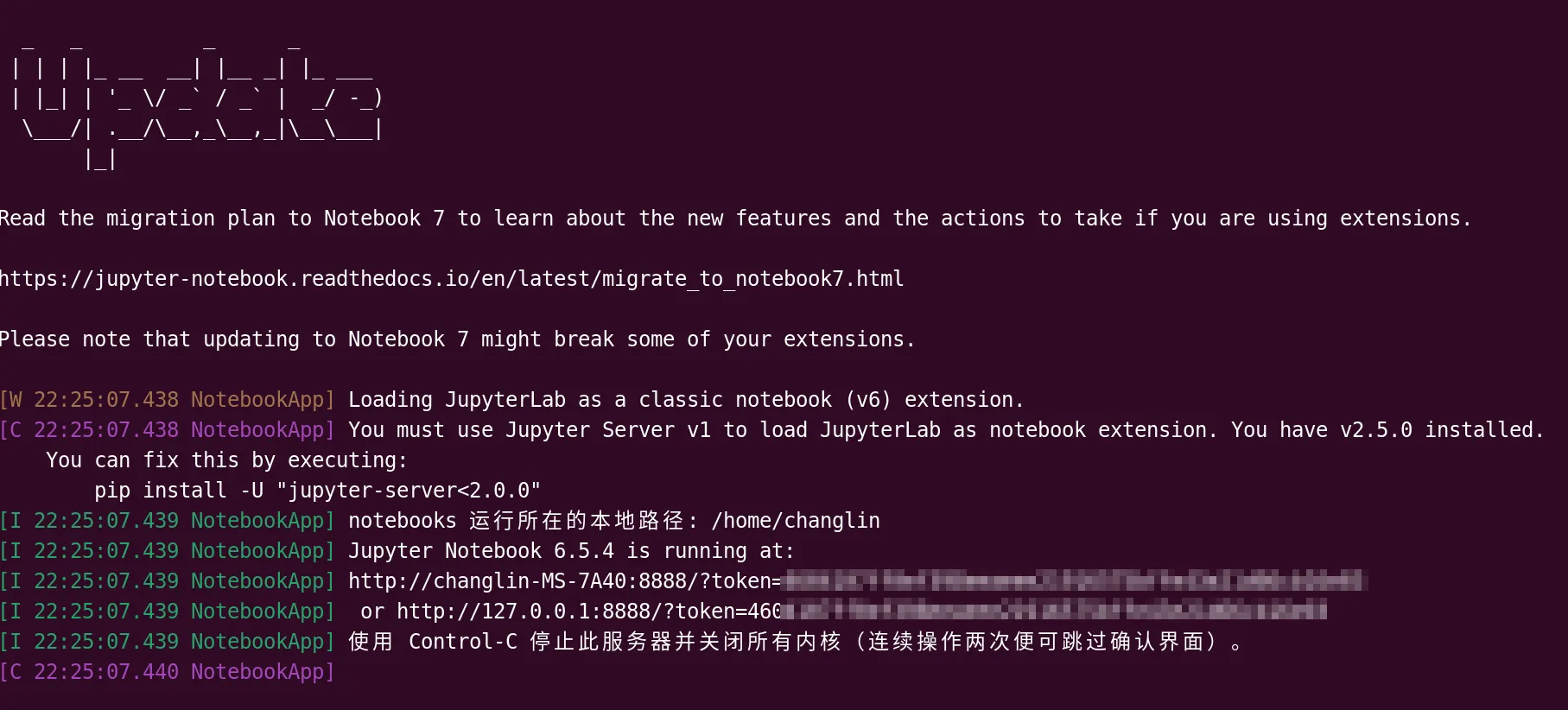The height and width of the screenshot is (710, 1568).
Task: Click the /home/changlin path text
Action: point(795,521)
